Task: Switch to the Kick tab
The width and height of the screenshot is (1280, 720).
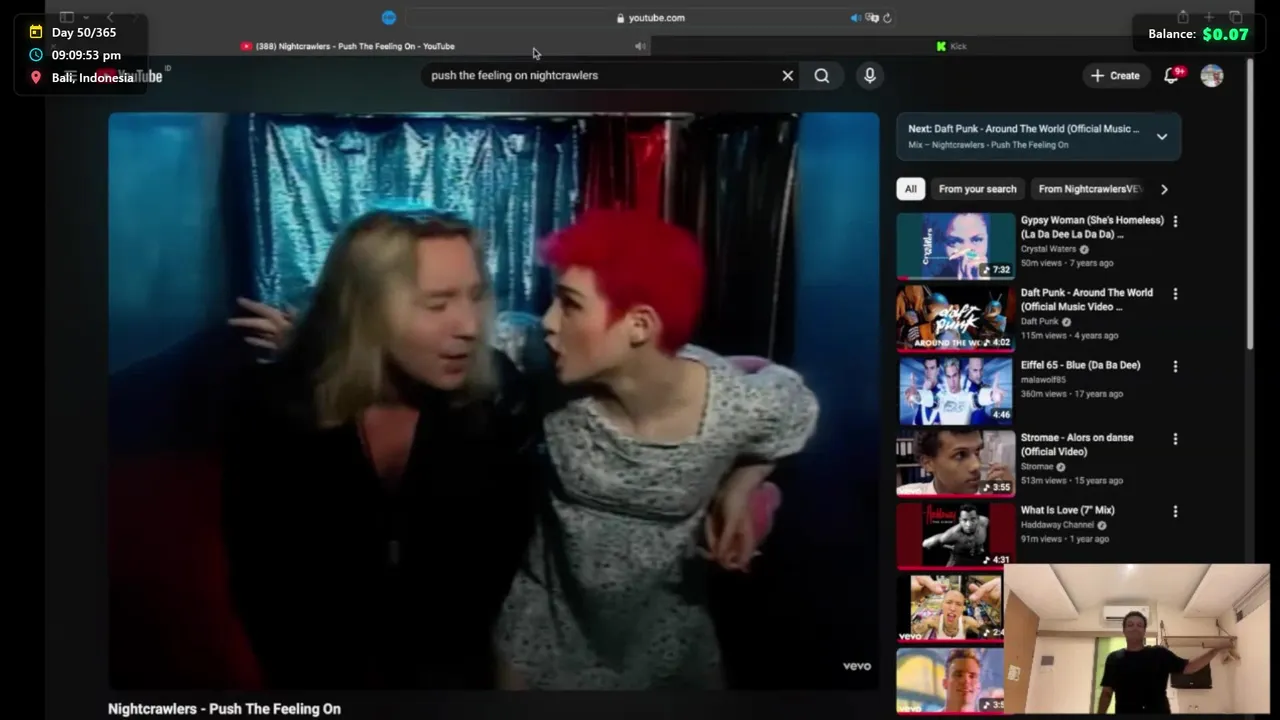Action: 951,46
